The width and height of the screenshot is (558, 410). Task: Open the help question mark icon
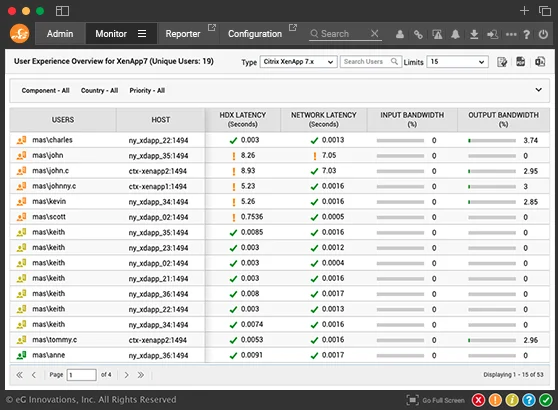(527, 35)
